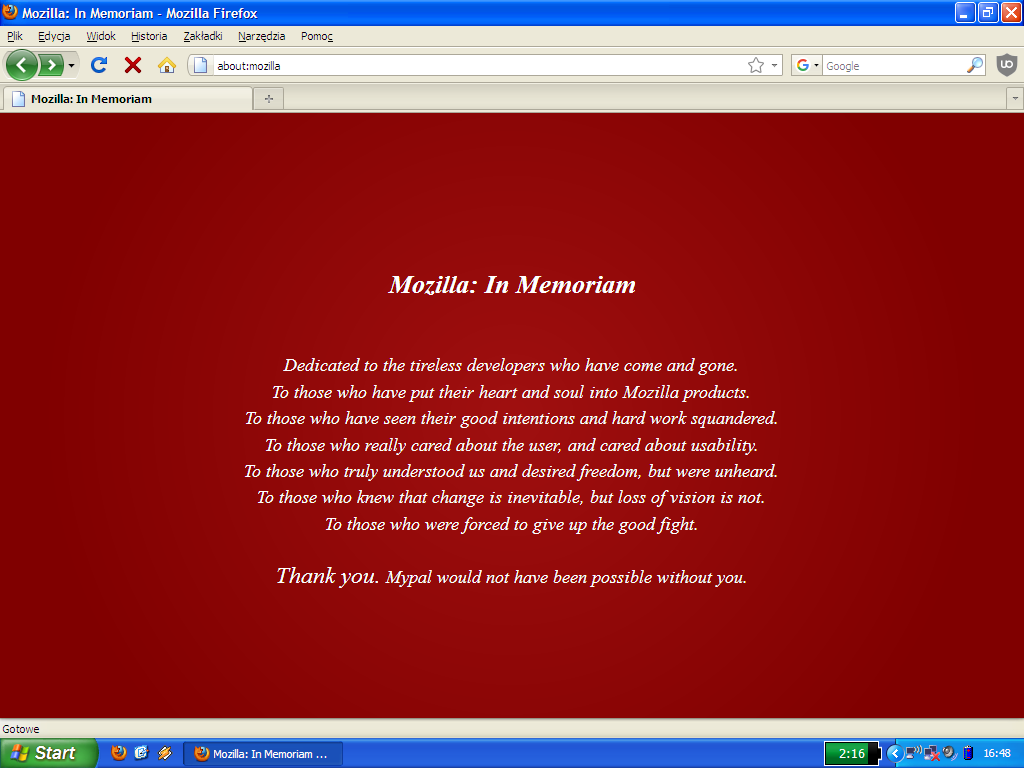Open the Windows Start menu
This screenshot has width=1024, height=768.
(47, 753)
